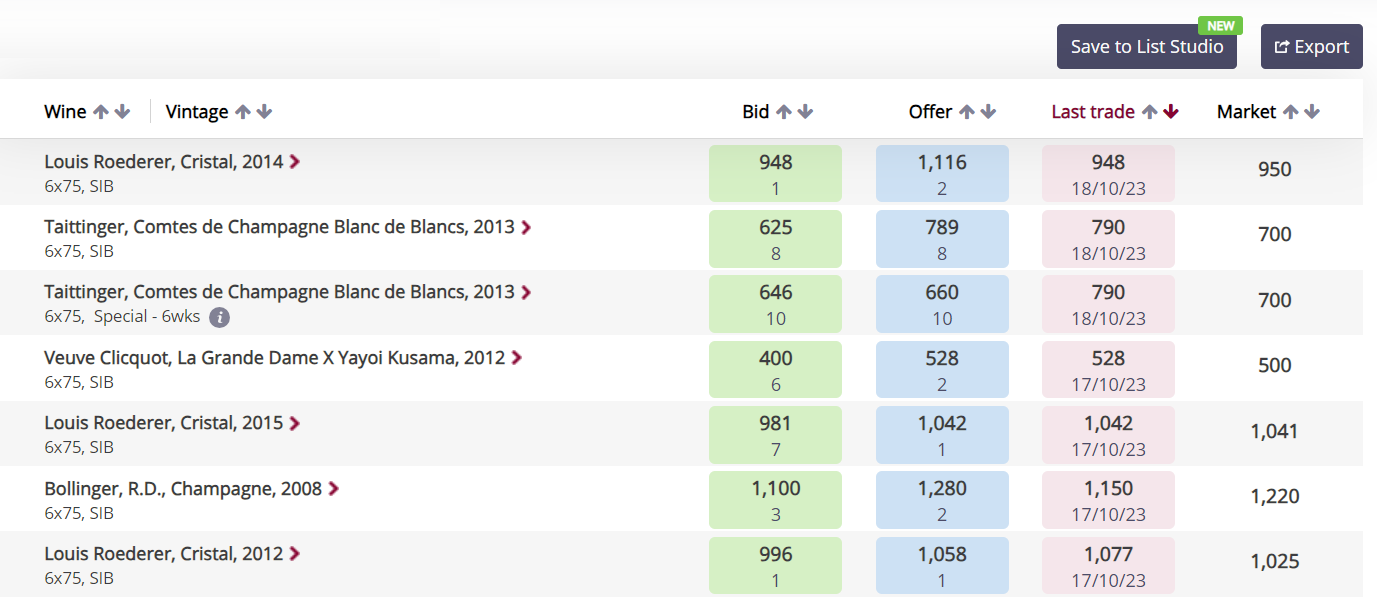Sort Market column ascending arrow
Image resolution: width=1377 pixels, height=601 pixels.
click(1291, 112)
